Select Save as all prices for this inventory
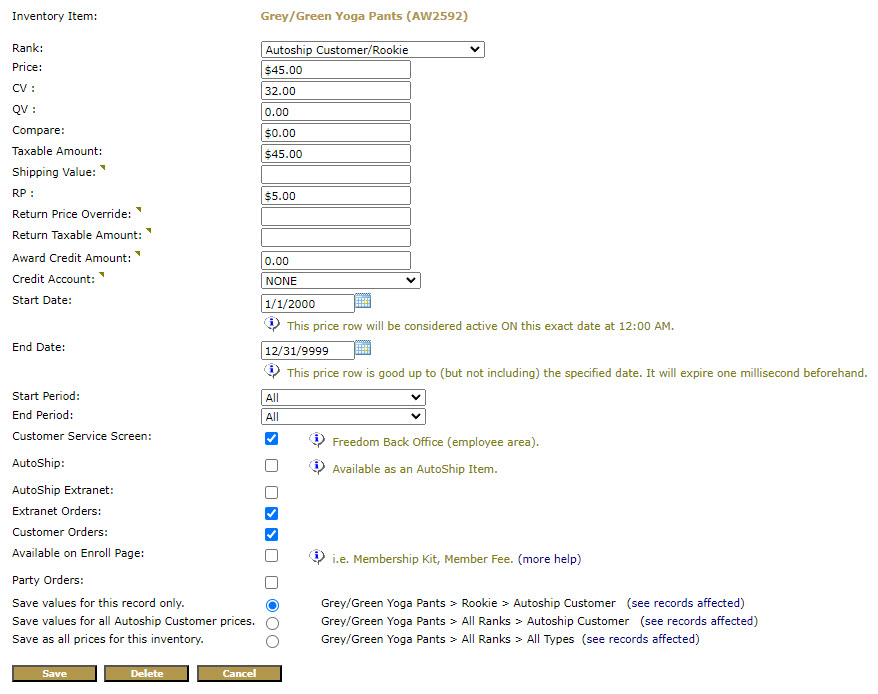 tap(273, 642)
